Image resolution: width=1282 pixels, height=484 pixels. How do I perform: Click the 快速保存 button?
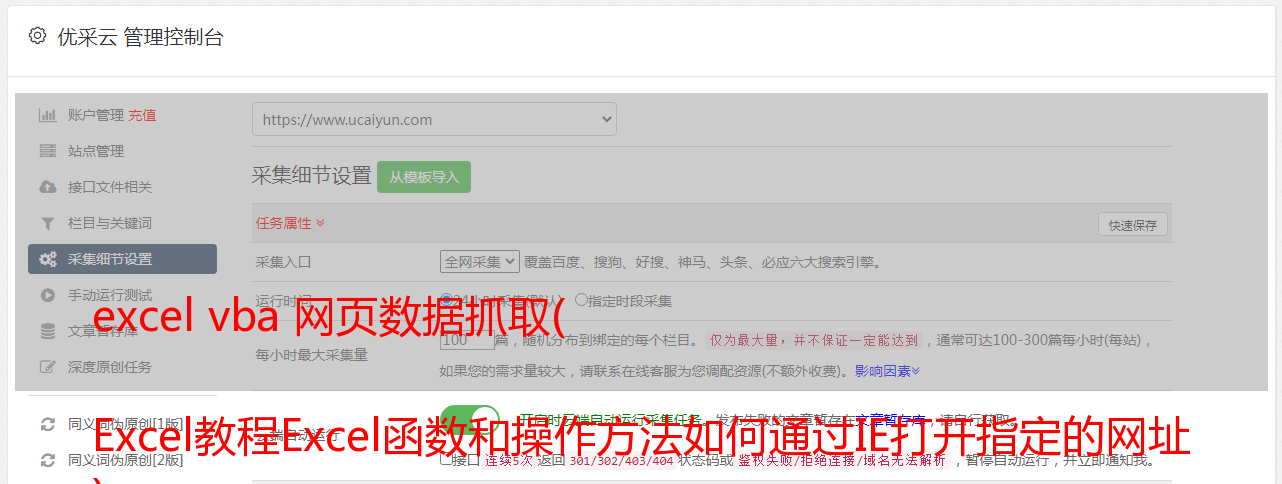1133,225
